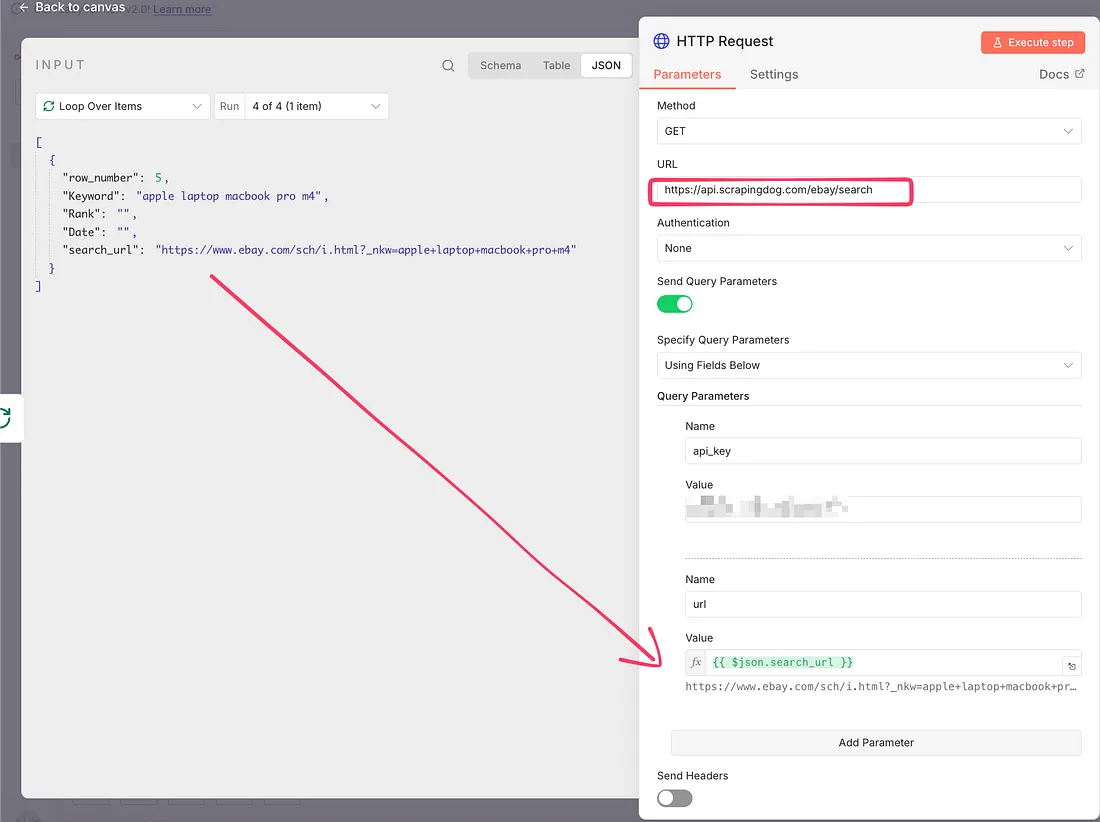Select the Table view tab
This screenshot has height=822, width=1100.
556,66
